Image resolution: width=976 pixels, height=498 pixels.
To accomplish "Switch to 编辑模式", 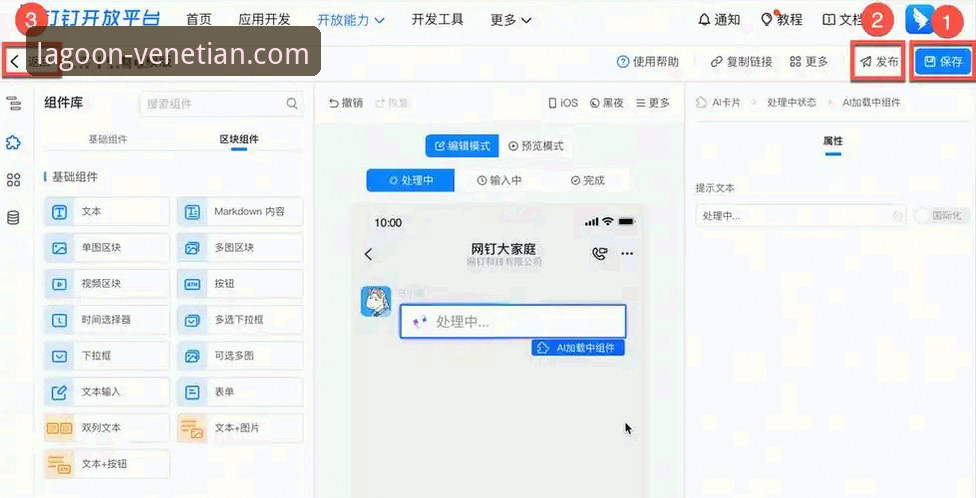I will 462,146.
